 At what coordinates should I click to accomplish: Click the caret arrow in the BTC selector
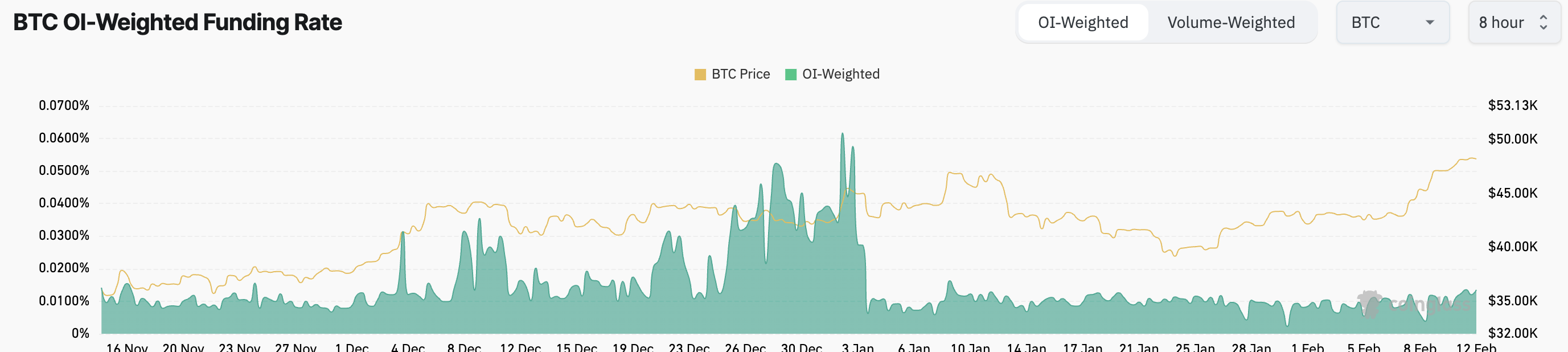click(1429, 23)
